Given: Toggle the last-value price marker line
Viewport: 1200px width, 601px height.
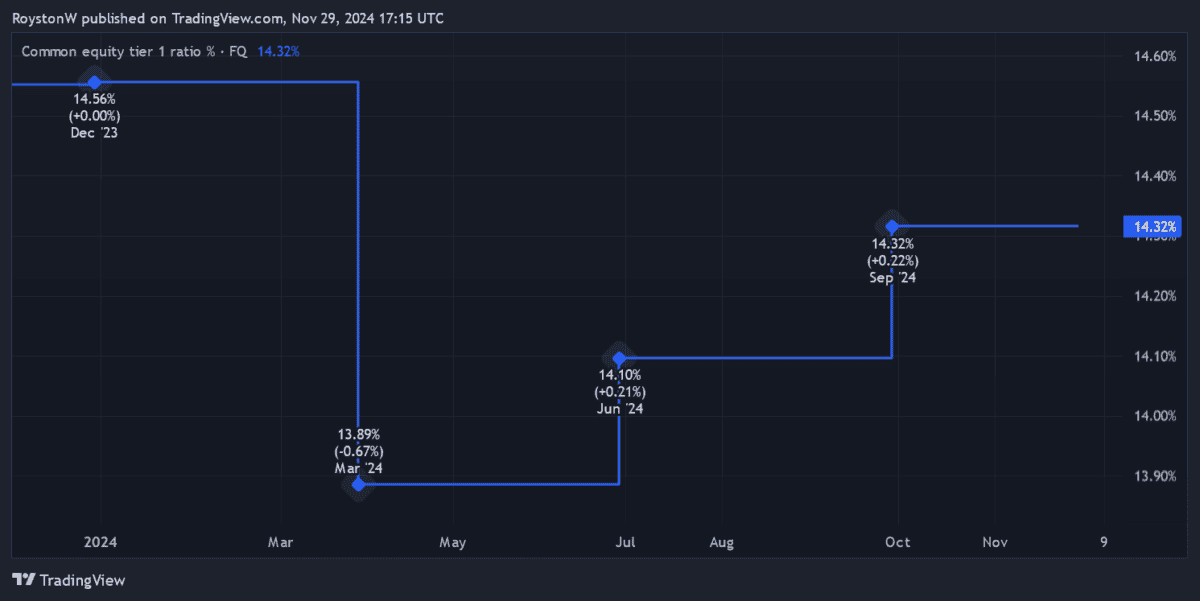Looking at the screenshot, I should click(x=1000, y=226).
